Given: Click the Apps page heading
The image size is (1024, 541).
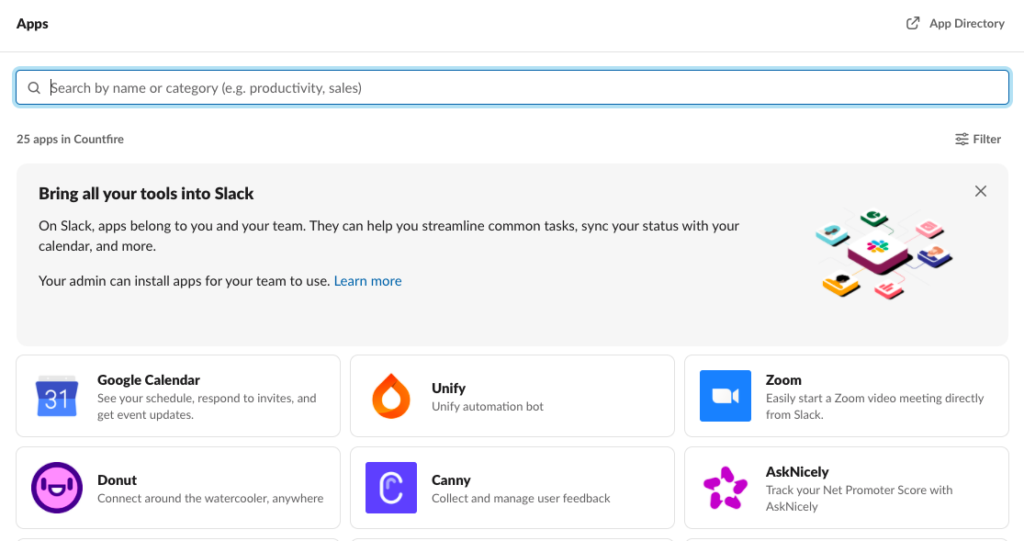Looking at the screenshot, I should pos(32,24).
